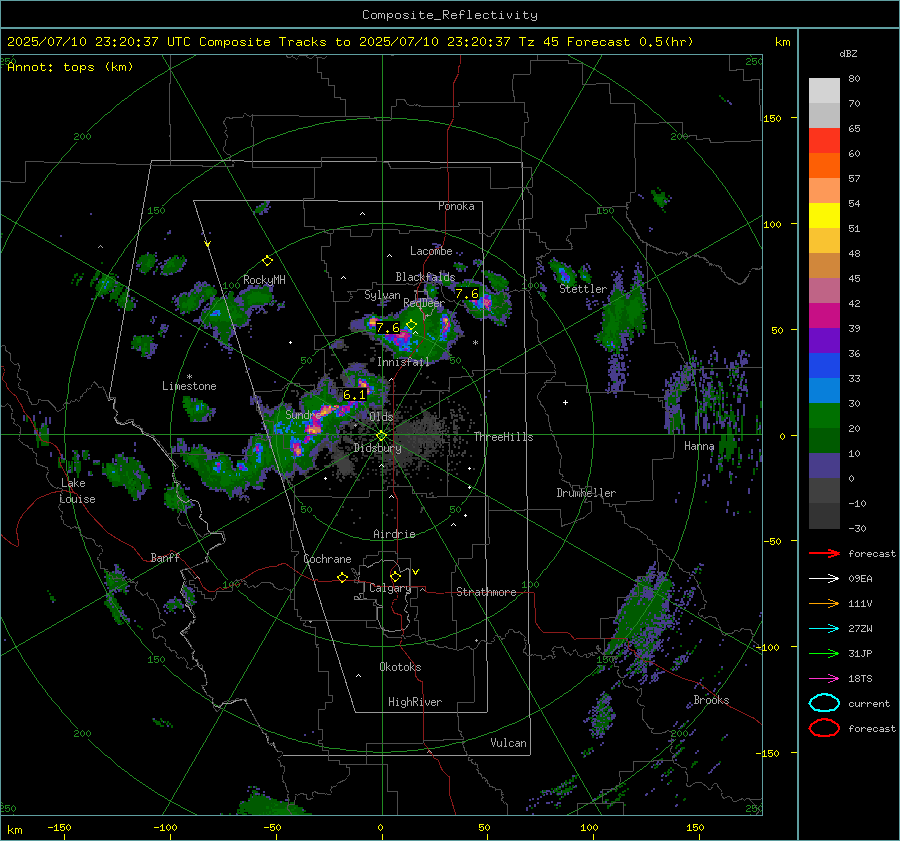
Task: Click the Brooks town label
Action: coord(711,699)
